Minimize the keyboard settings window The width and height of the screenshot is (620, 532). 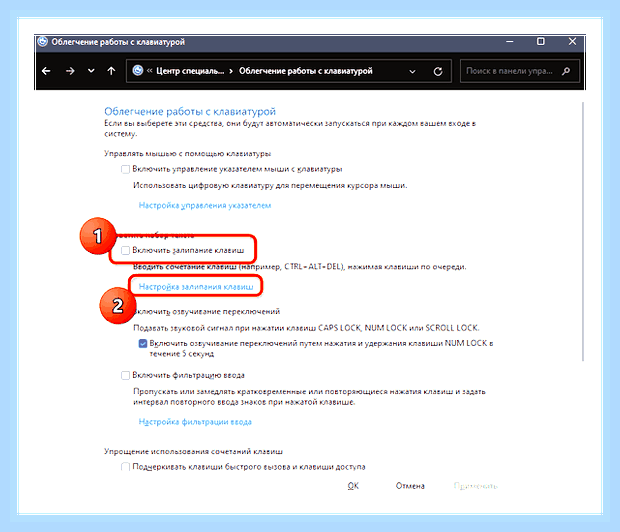[x=510, y=42]
